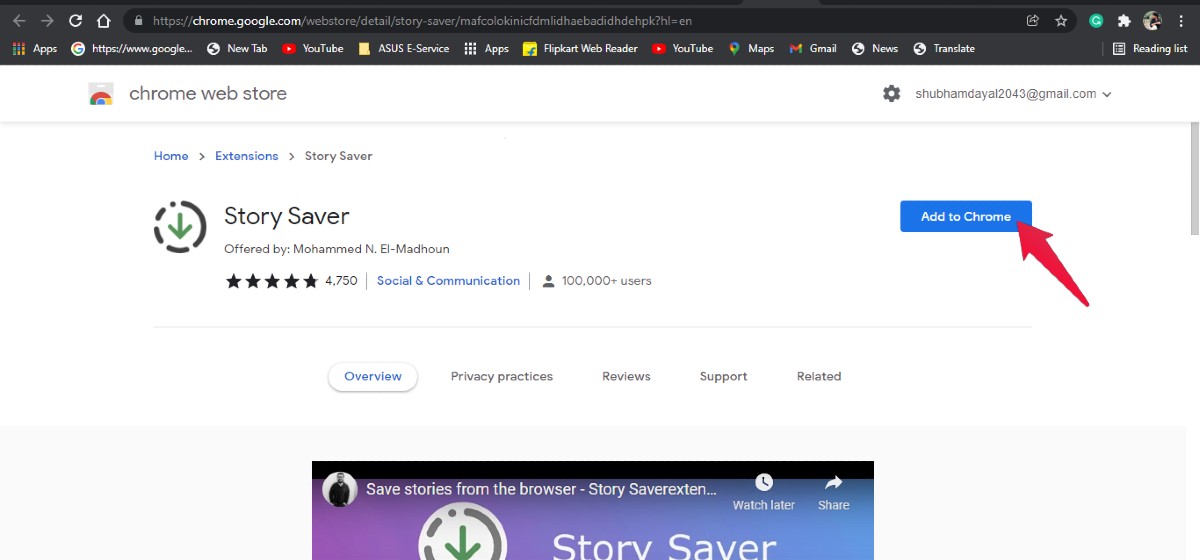Viewport: 1200px width, 560px height.
Task: Click the Story Saver extension icon
Action: [x=180, y=226]
